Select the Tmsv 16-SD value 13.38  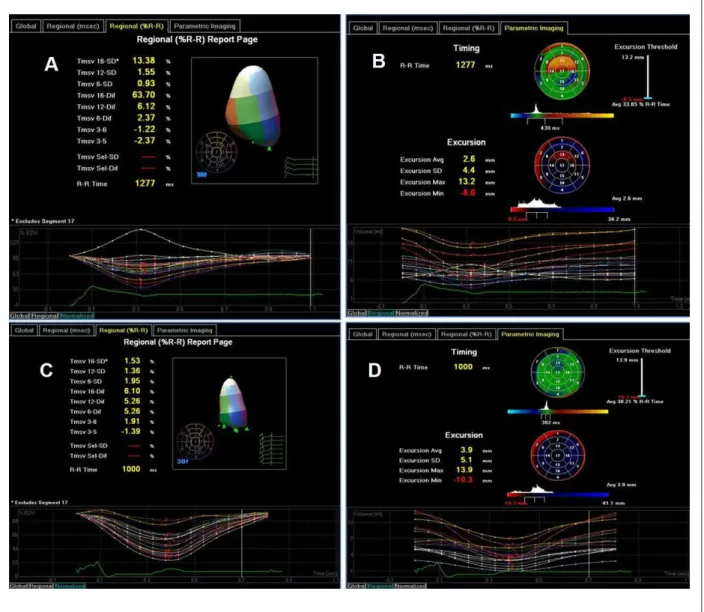(x=144, y=61)
